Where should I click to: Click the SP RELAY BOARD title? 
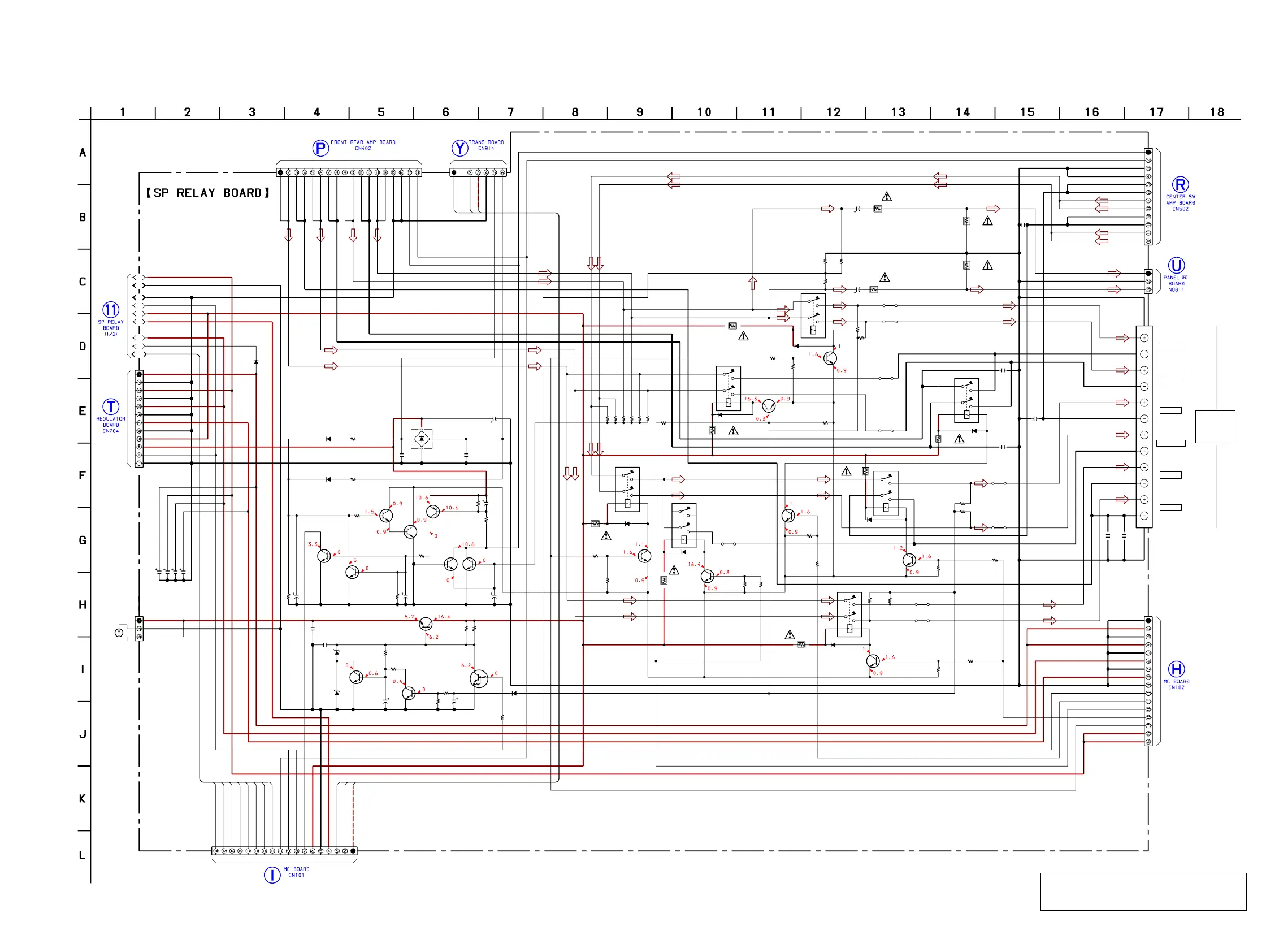click(x=207, y=193)
